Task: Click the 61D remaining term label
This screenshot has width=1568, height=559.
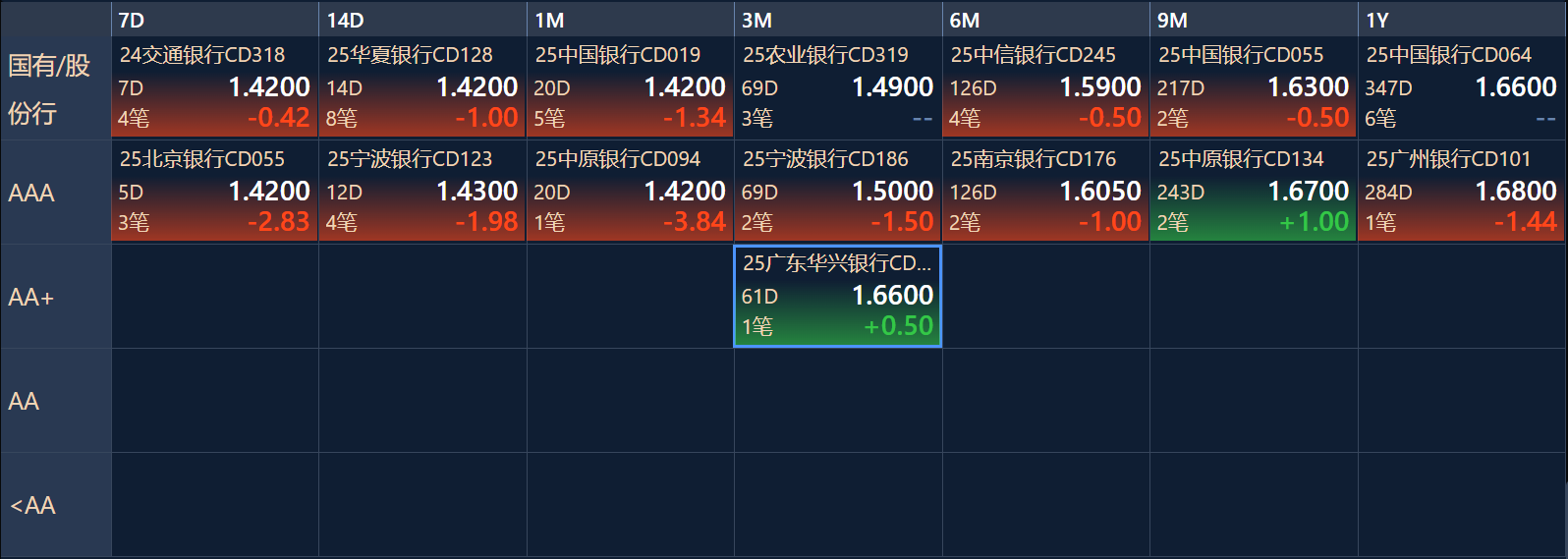Action: point(759,297)
